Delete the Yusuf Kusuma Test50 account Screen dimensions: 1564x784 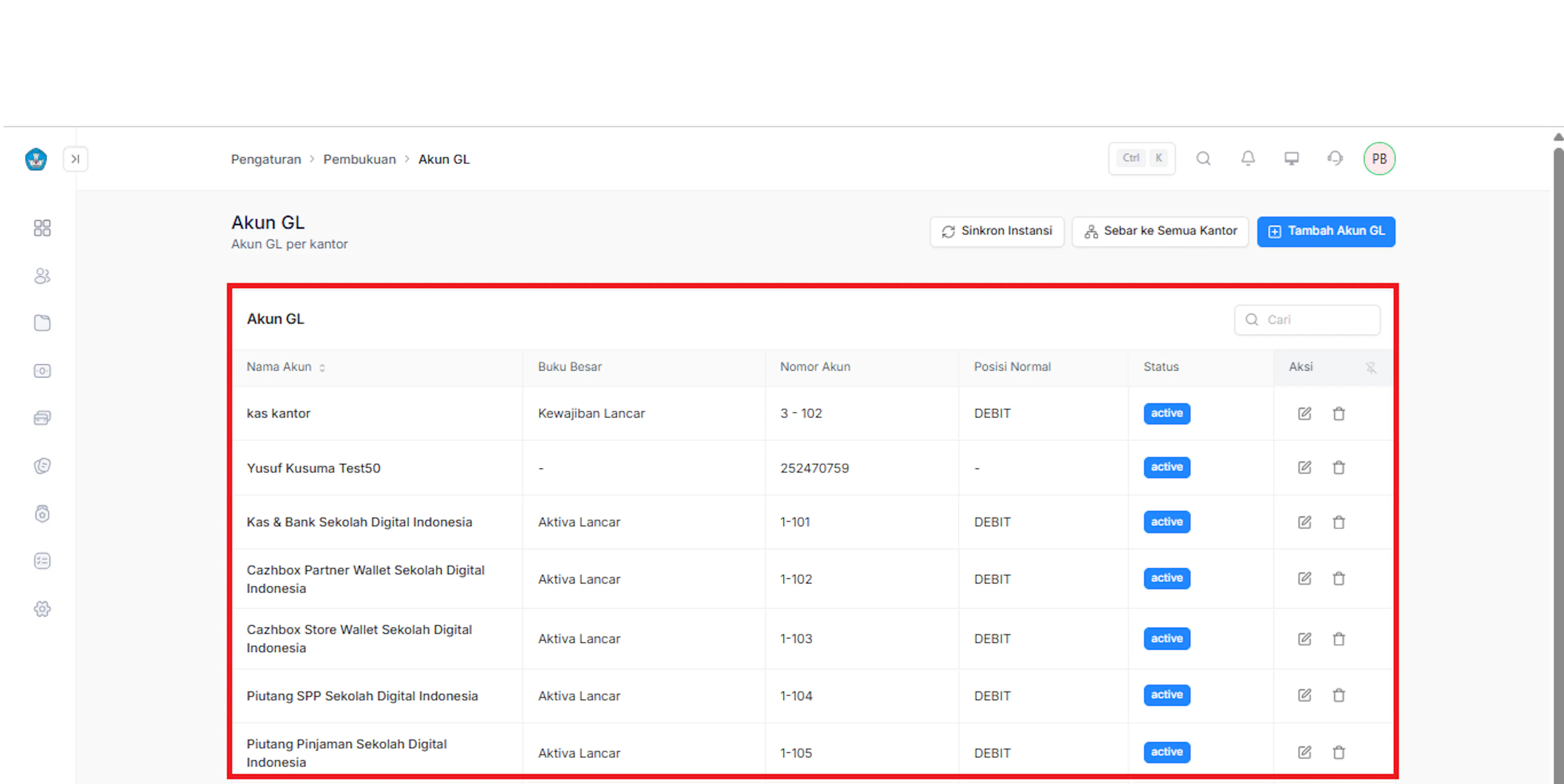(1339, 467)
